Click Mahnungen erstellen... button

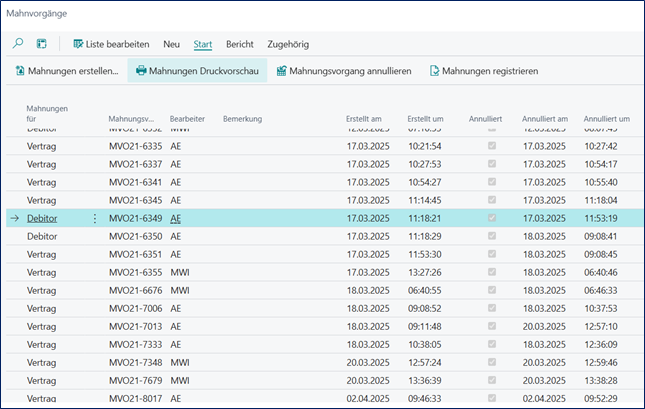coord(67,71)
